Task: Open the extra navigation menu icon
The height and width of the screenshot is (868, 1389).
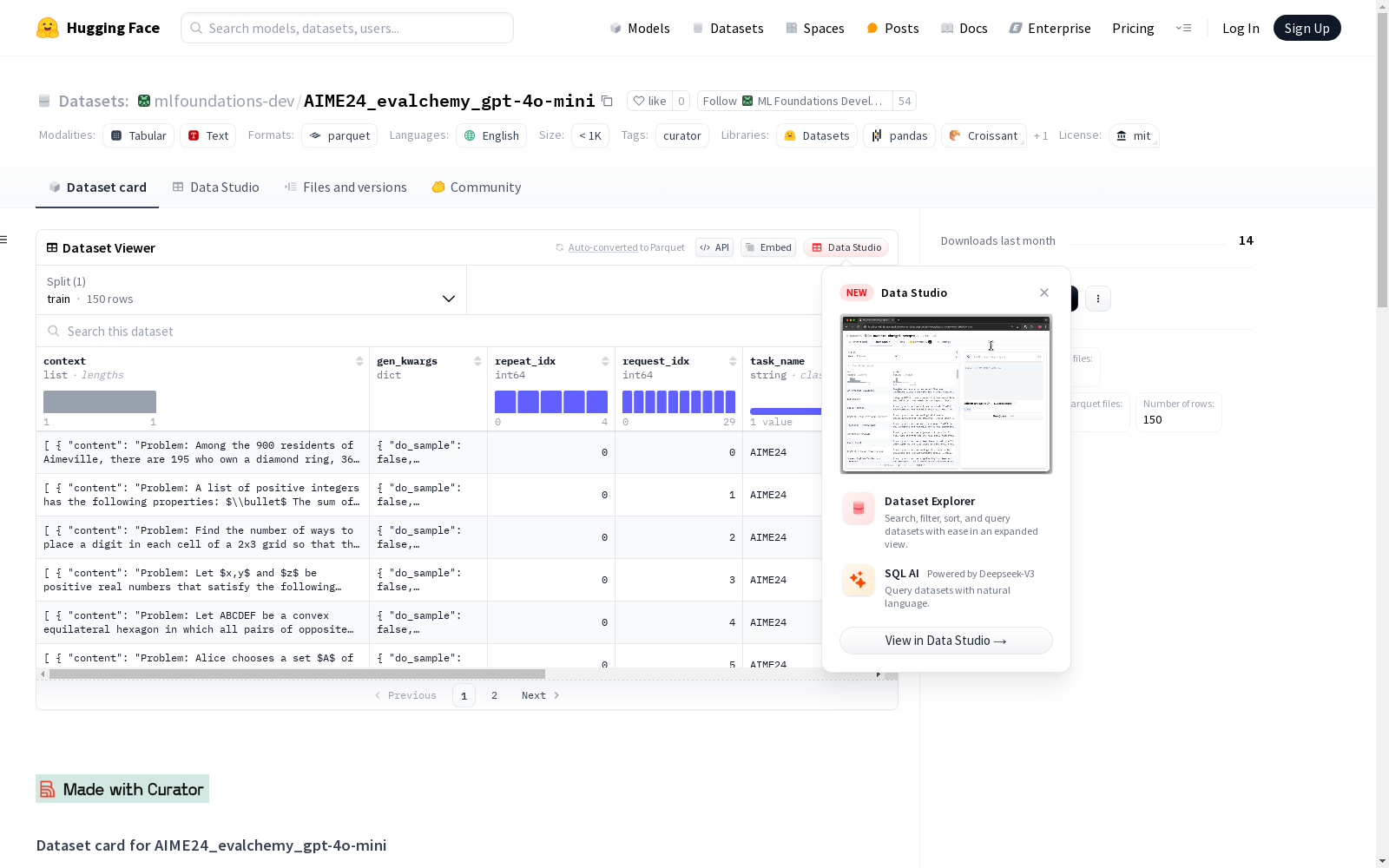Action: (1183, 28)
